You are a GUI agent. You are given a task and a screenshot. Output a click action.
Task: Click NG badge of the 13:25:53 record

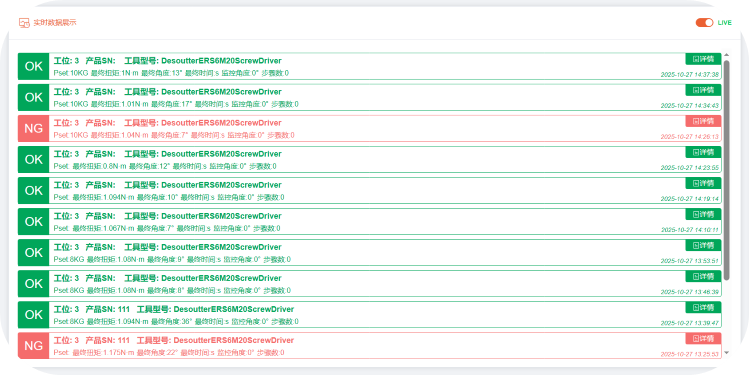33,346
